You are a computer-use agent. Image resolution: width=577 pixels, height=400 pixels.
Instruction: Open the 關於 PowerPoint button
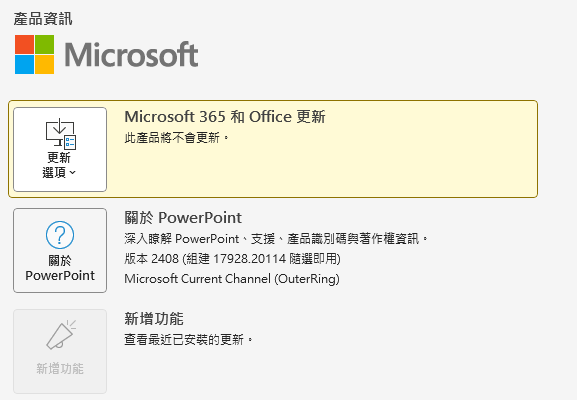(x=60, y=251)
